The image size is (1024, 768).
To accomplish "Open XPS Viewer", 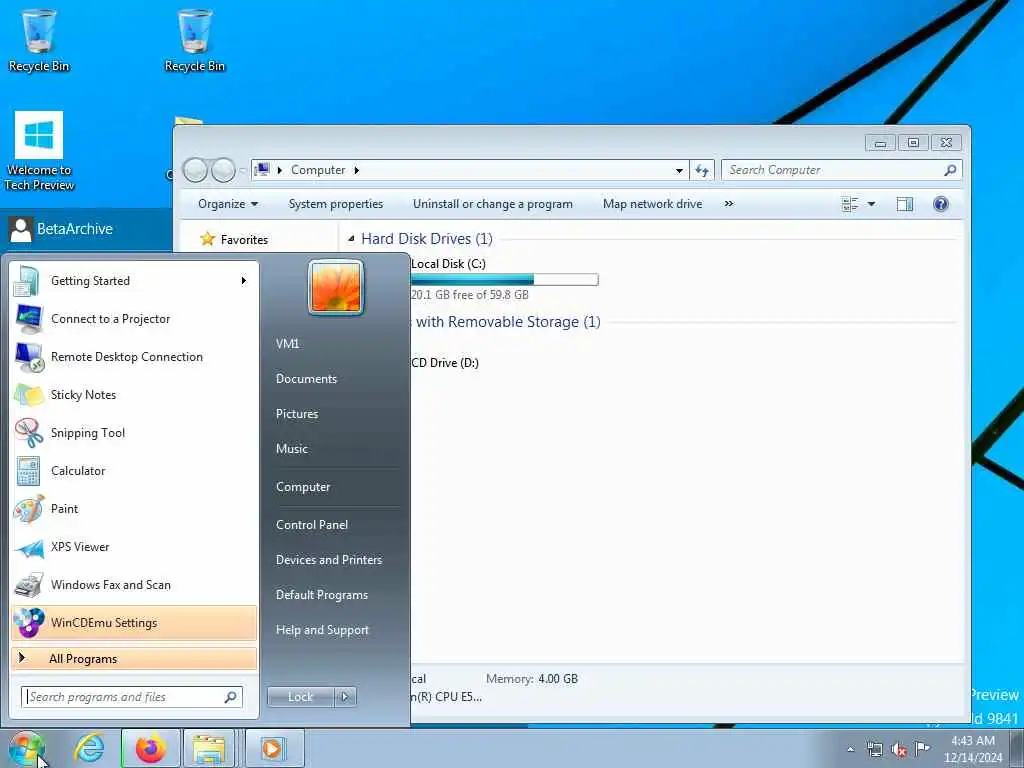I will (134, 547).
